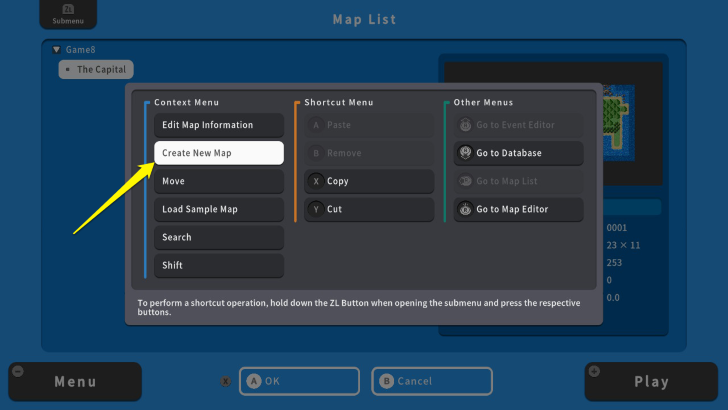
Task: Click the B icon on the Cancel button
Action: coord(386,381)
